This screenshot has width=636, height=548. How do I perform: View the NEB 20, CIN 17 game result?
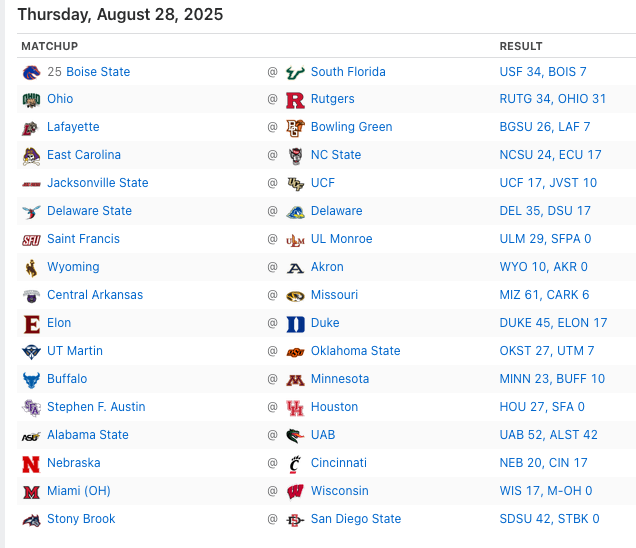click(x=544, y=463)
